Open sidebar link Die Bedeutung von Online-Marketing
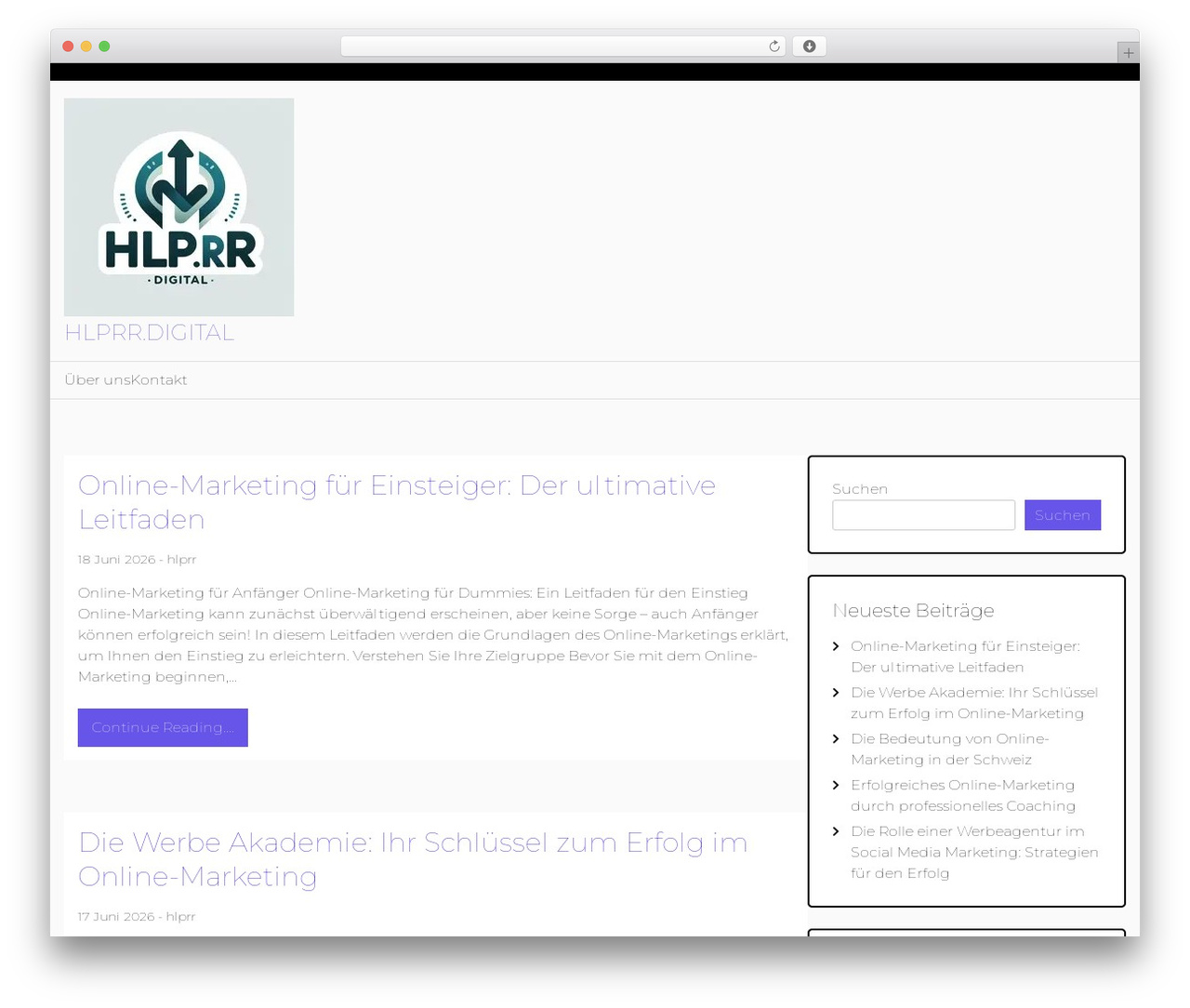This screenshot has width=1190, height=1008. coord(949,749)
